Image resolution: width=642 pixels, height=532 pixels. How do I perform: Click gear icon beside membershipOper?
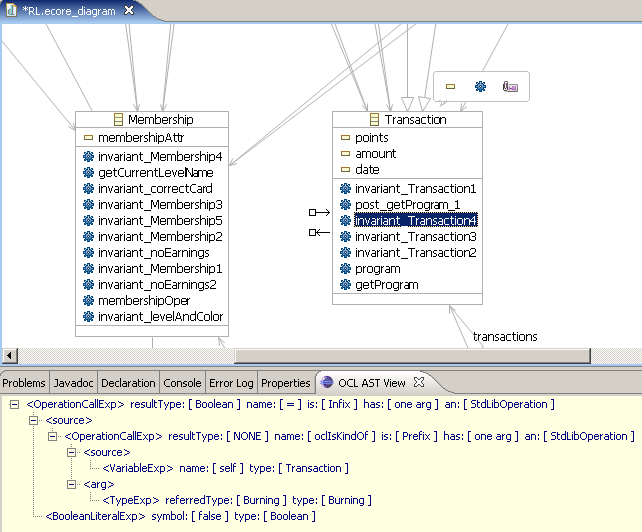click(x=88, y=300)
